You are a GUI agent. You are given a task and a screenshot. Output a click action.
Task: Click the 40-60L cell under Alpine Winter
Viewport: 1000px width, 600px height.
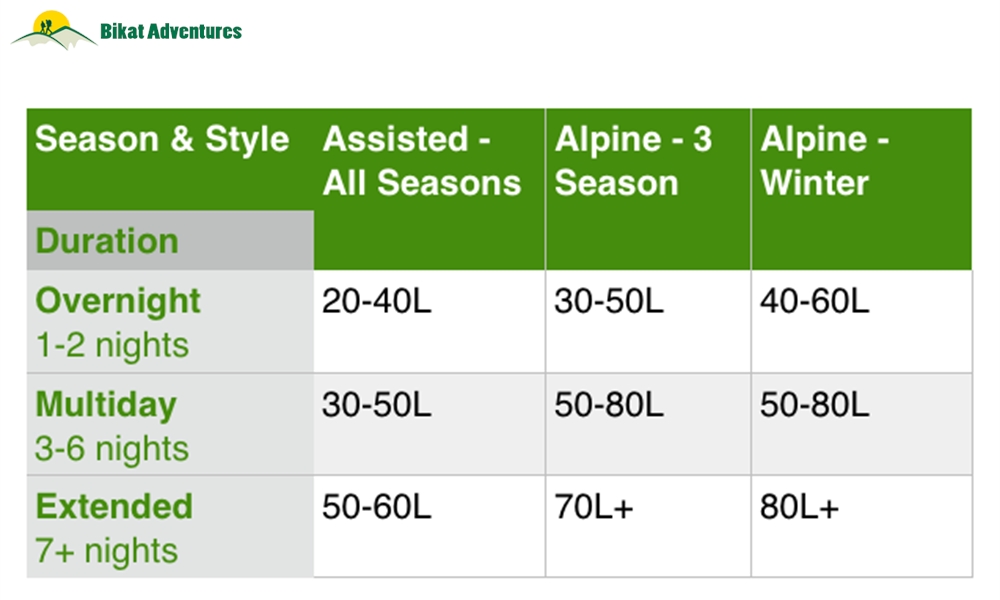point(862,321)
